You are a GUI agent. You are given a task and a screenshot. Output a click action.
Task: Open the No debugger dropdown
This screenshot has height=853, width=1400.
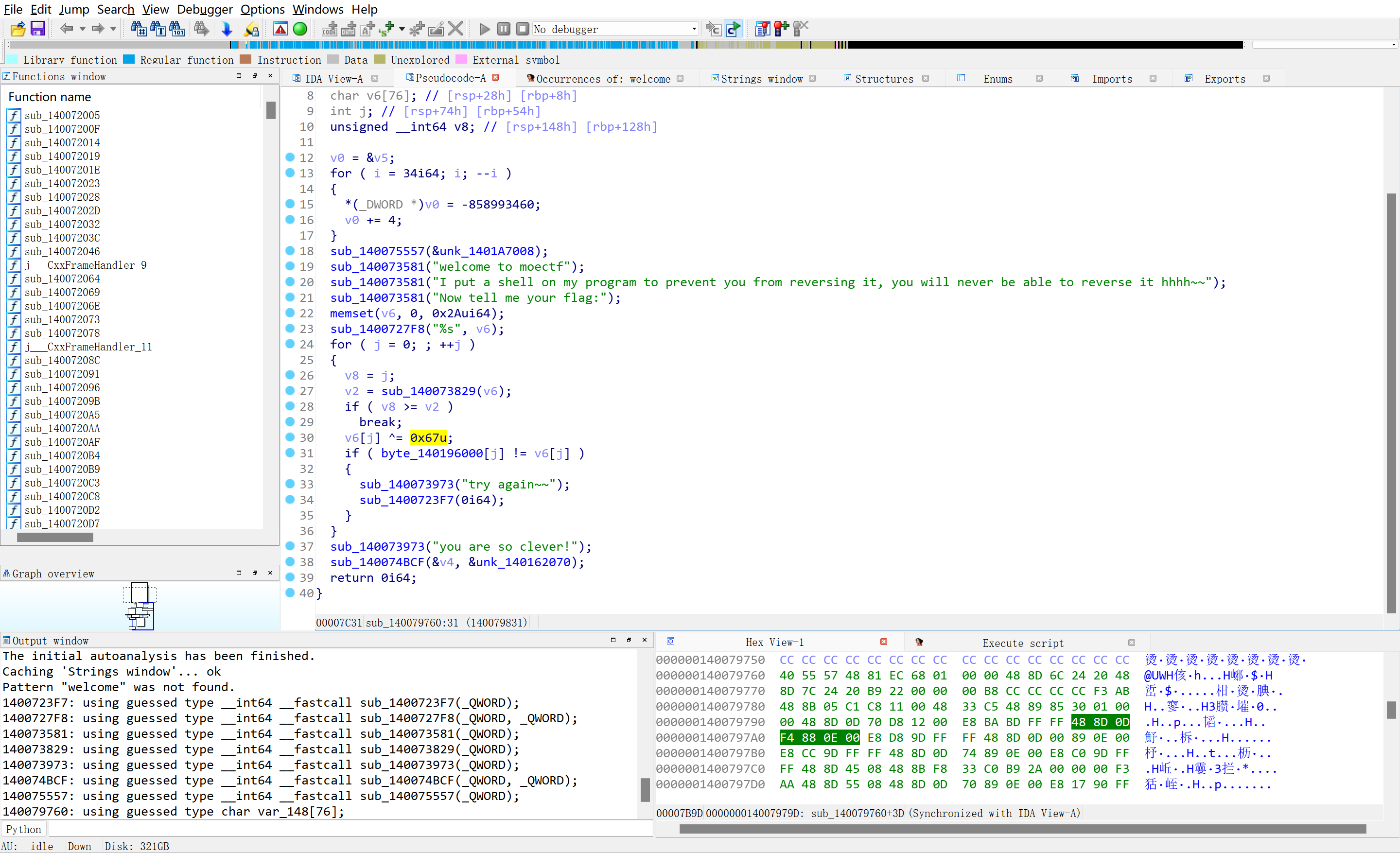click(694, 29)
